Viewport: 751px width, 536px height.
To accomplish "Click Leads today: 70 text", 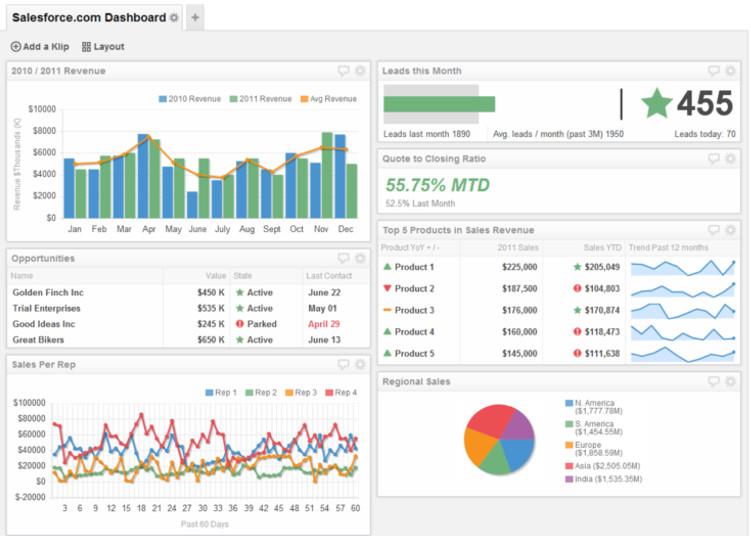I will coord(705,134).
